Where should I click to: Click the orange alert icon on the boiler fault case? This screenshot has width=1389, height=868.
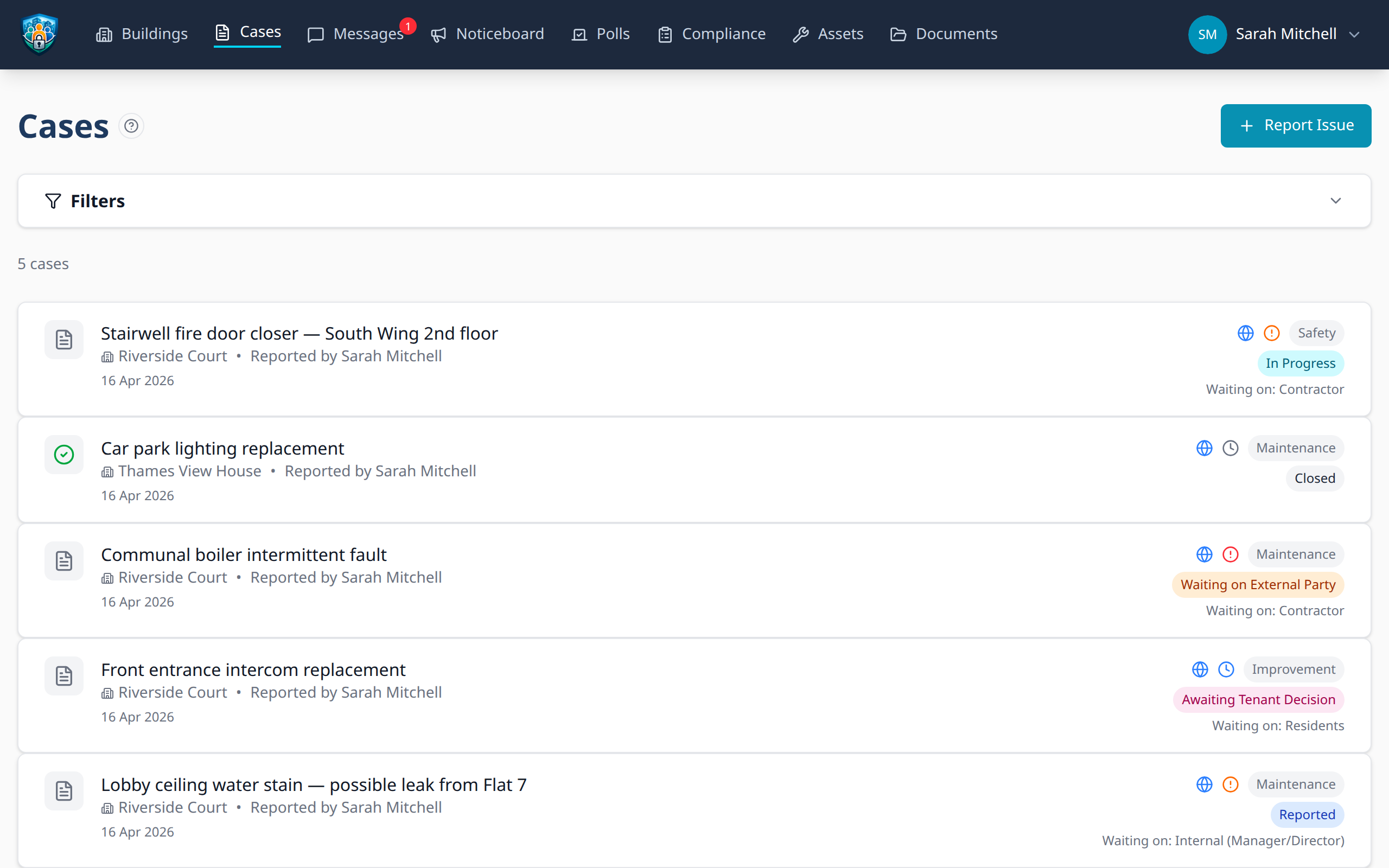1231,554
